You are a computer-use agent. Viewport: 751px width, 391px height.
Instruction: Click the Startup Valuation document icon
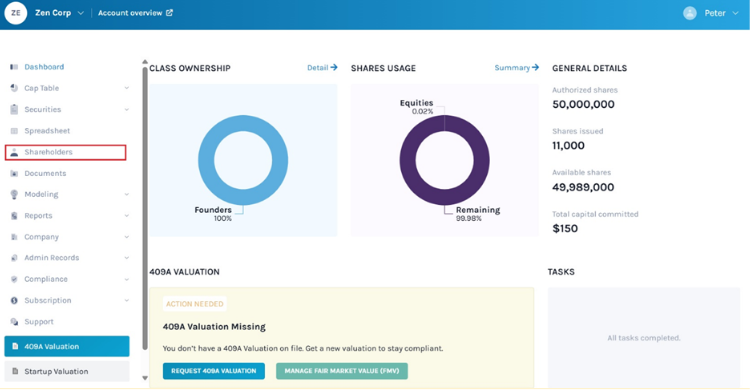tap(15, 371)
